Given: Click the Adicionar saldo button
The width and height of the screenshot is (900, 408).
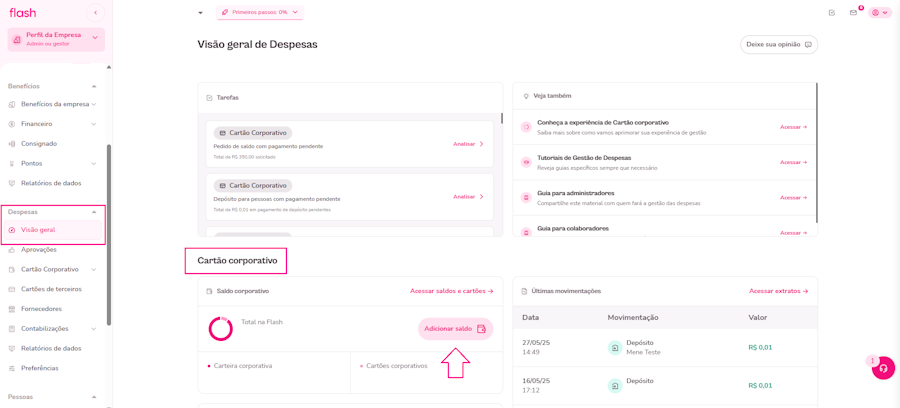Looking at the screenshot, I should [x=455, y=329].
